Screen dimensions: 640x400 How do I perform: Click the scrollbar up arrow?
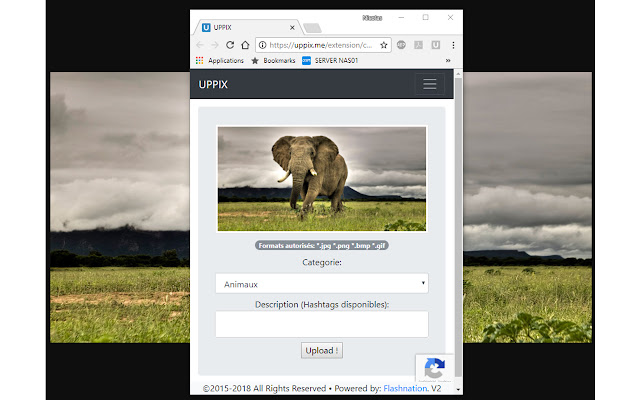(x=458, y=74)
